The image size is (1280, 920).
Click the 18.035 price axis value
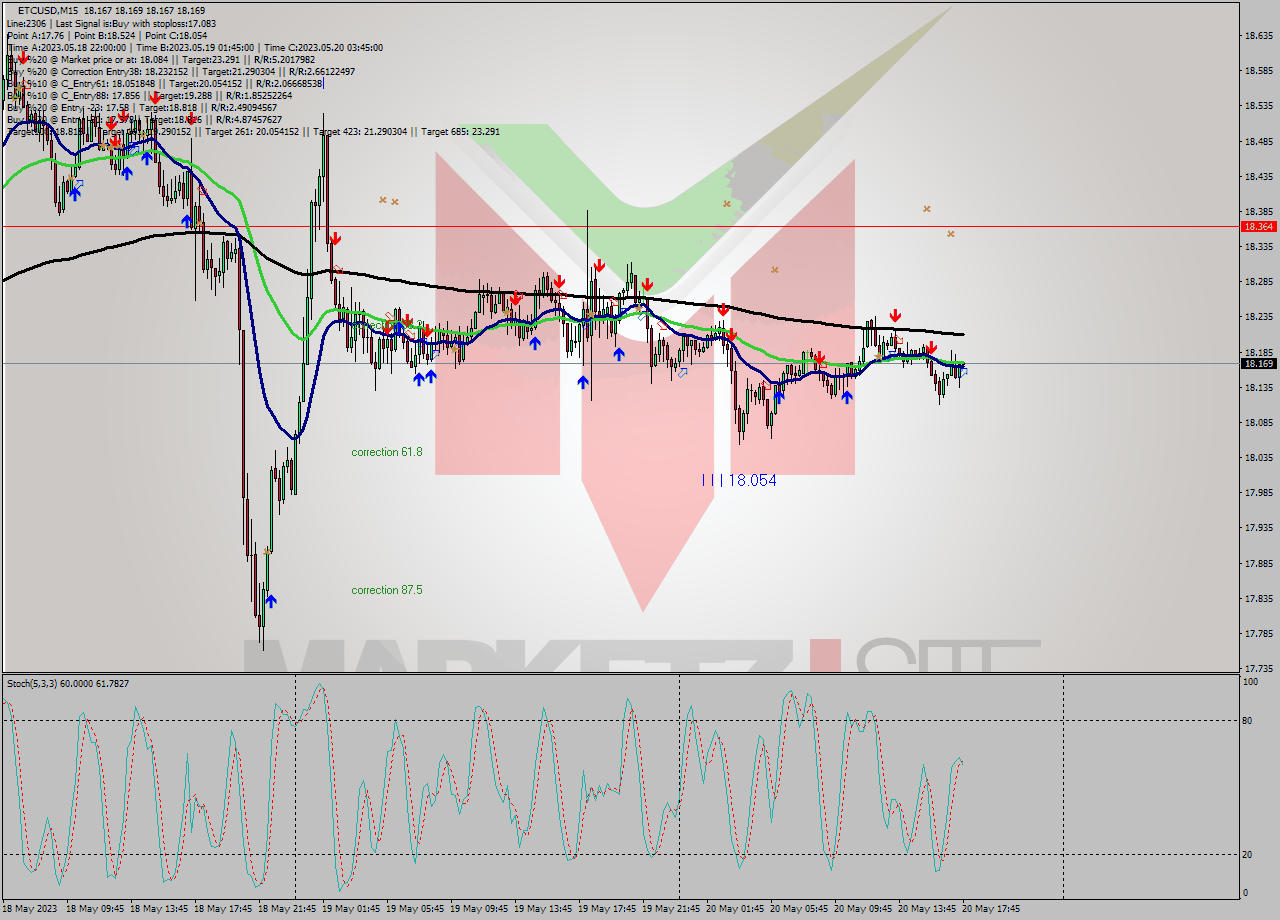point(1258,457)
